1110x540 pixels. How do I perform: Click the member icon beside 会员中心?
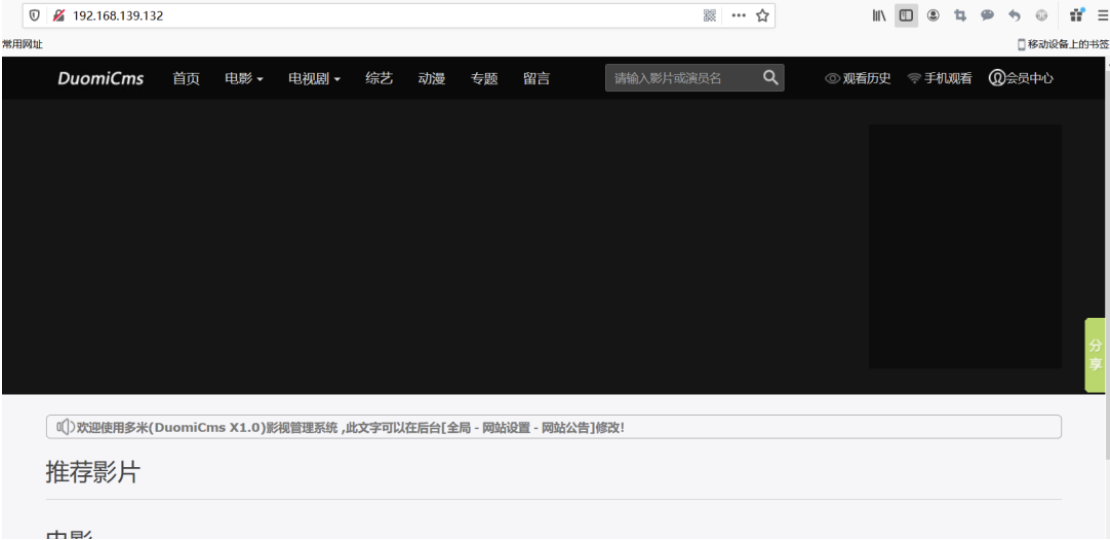pyautogui.click(x=997, y=78)
